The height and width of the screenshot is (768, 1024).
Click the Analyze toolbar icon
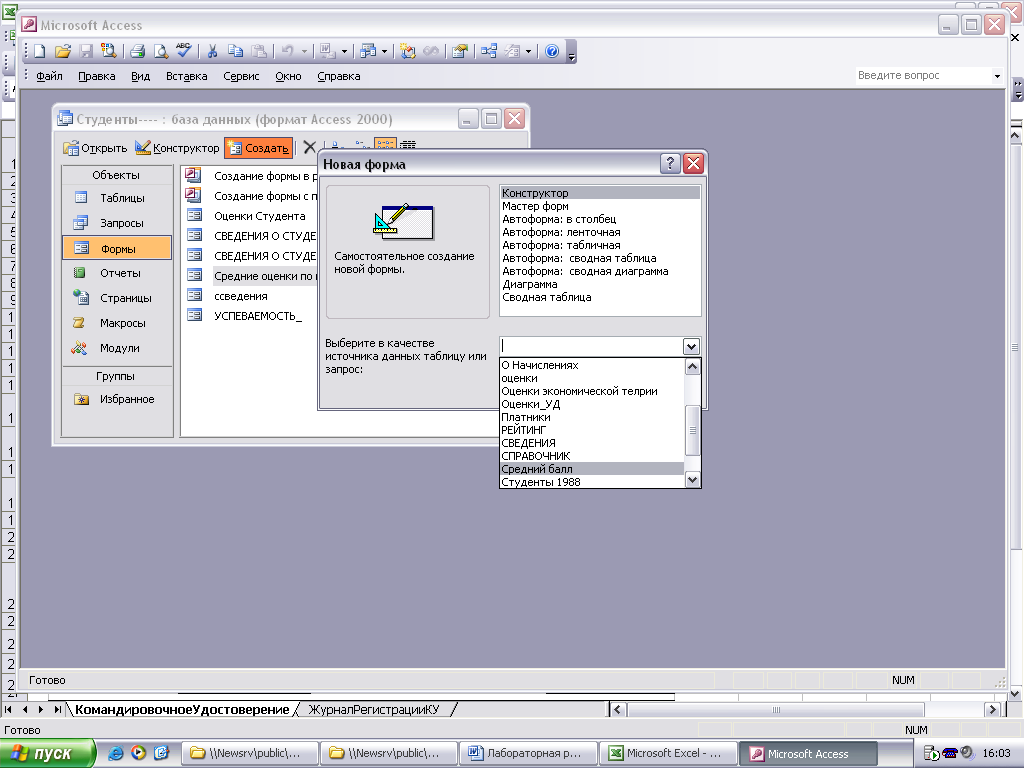point(368,51)
